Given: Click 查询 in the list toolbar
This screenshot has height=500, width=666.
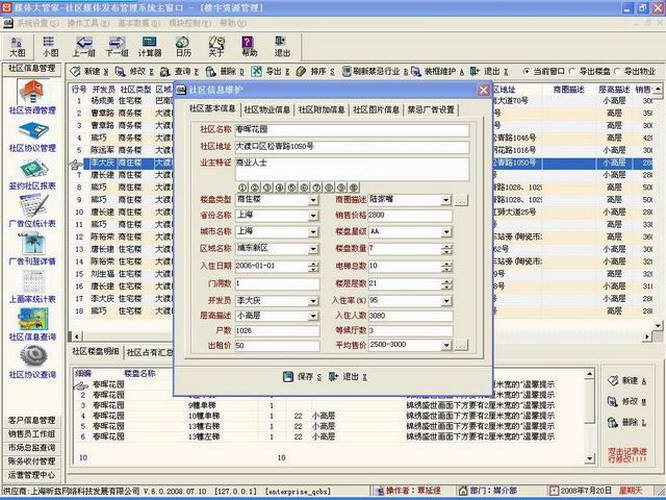Looking at the screenshot, I should (x=179, y=71).
